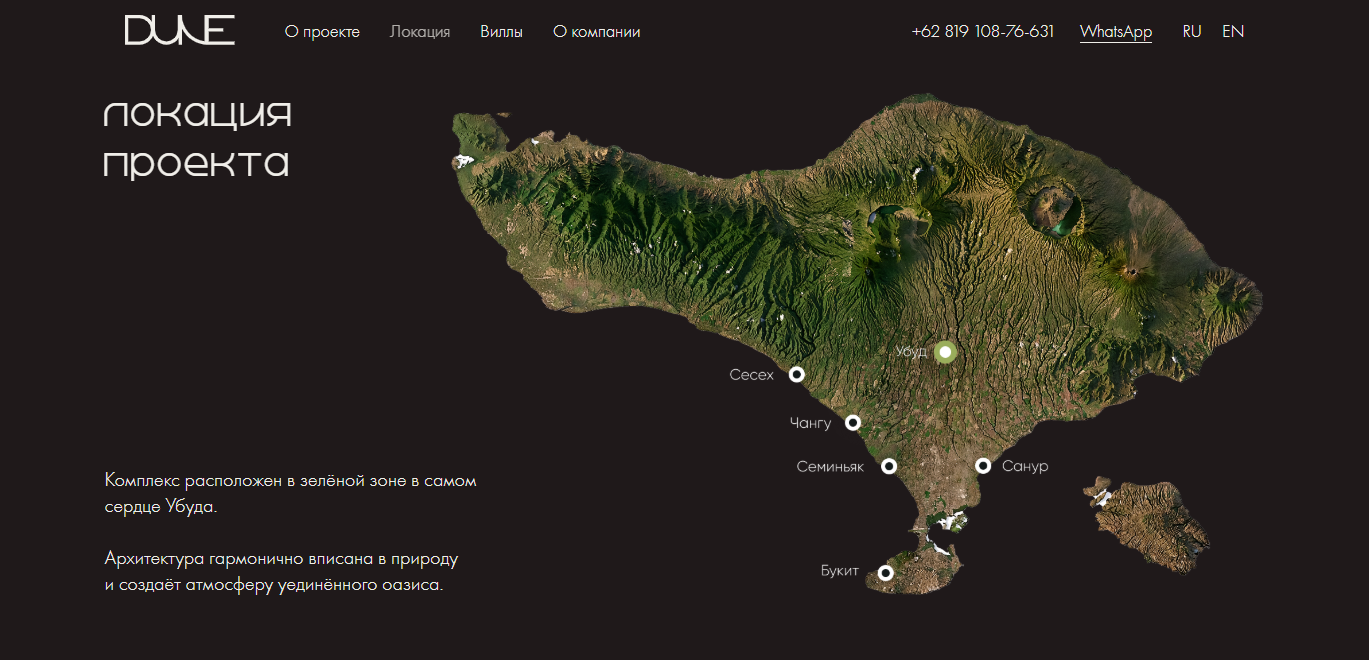Click the Локация проекта heading

click(198, 139)
